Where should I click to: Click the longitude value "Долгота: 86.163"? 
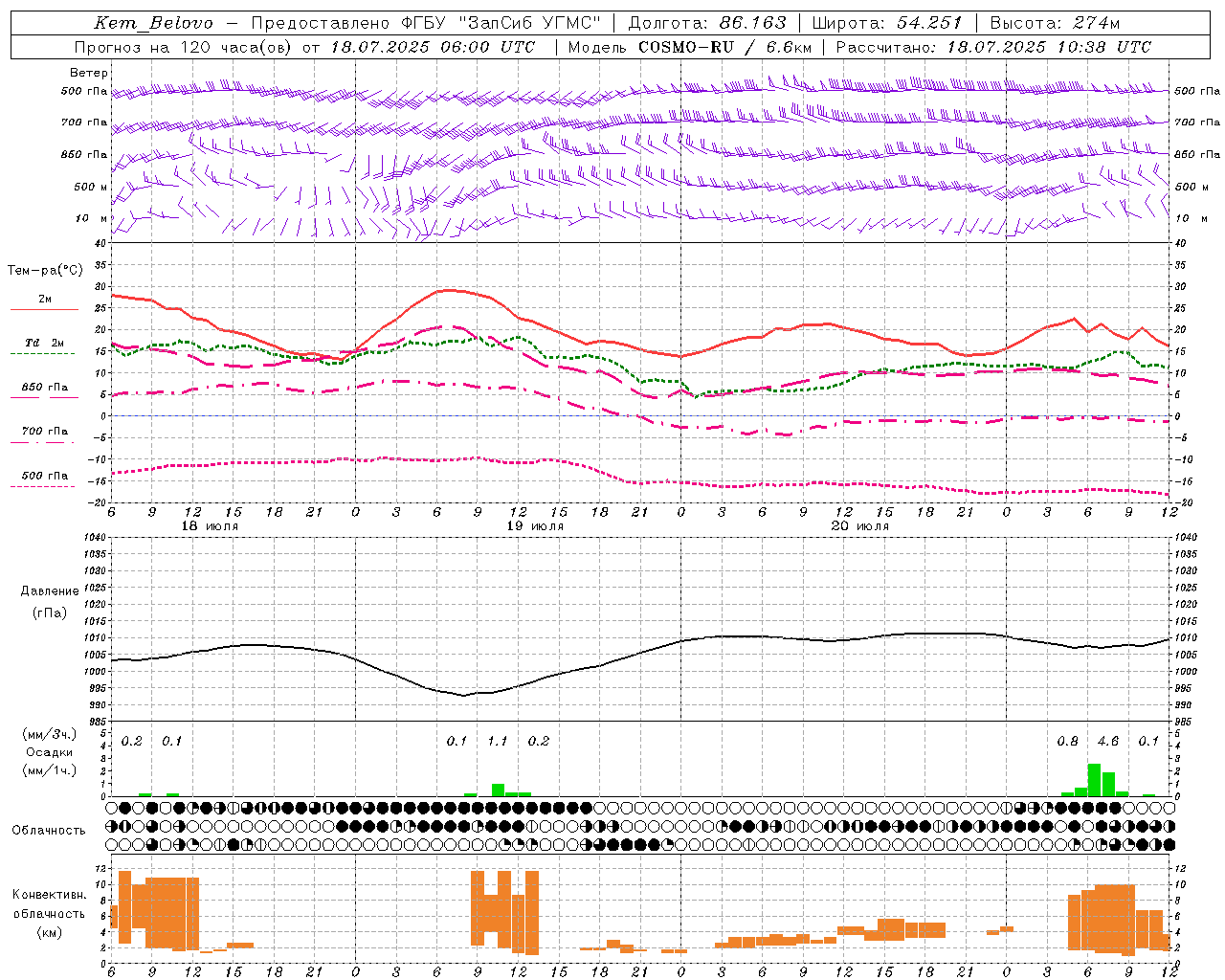click(x=707, y=23)
